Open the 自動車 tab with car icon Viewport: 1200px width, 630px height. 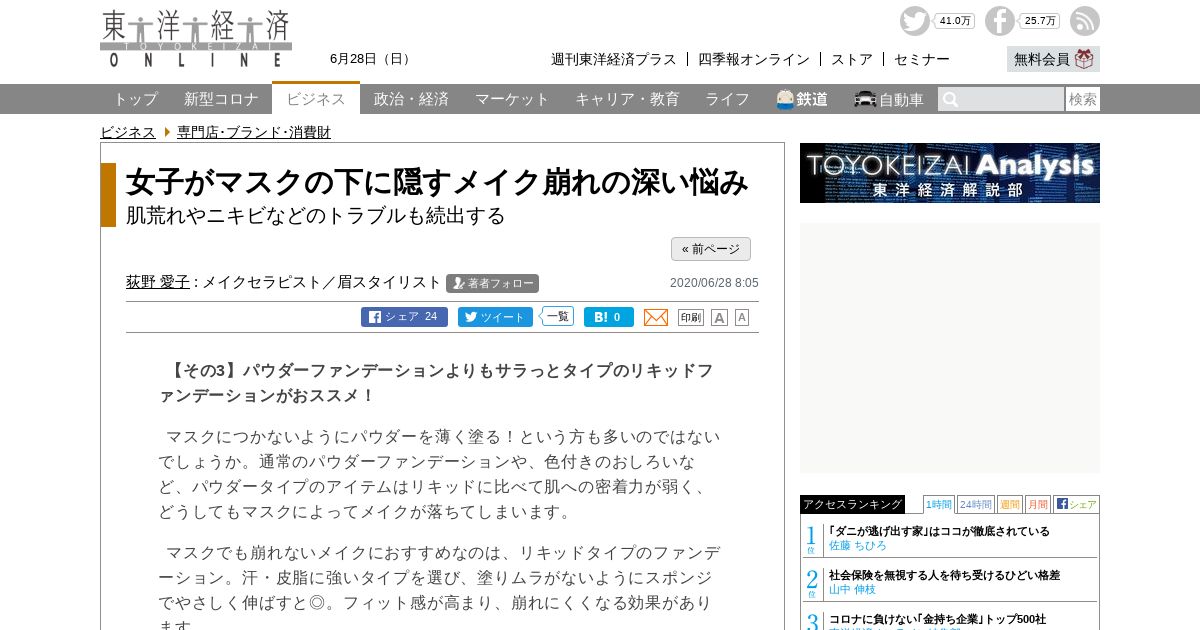coord(889,99)
